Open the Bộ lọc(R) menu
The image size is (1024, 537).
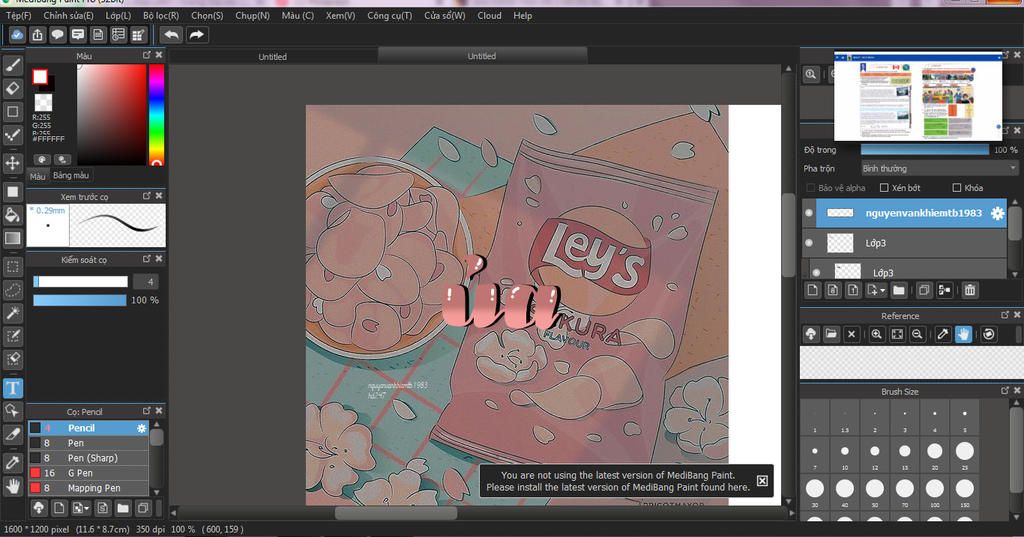(161, 15)
